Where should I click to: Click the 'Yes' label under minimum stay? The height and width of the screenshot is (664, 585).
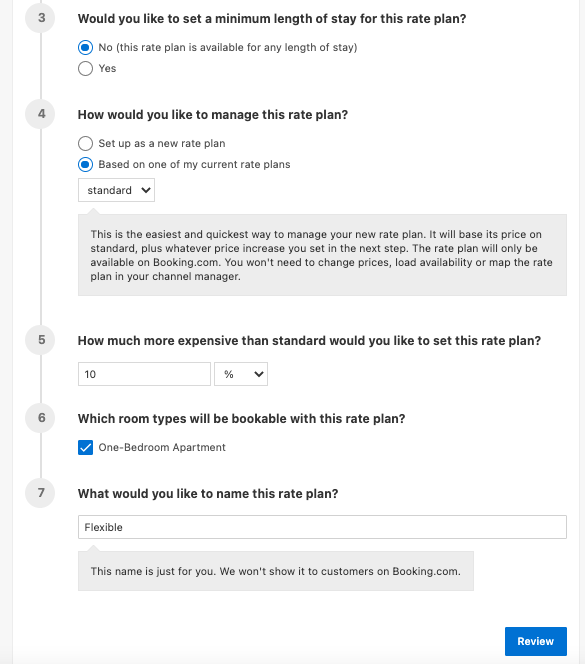click(x=107, y=69)
